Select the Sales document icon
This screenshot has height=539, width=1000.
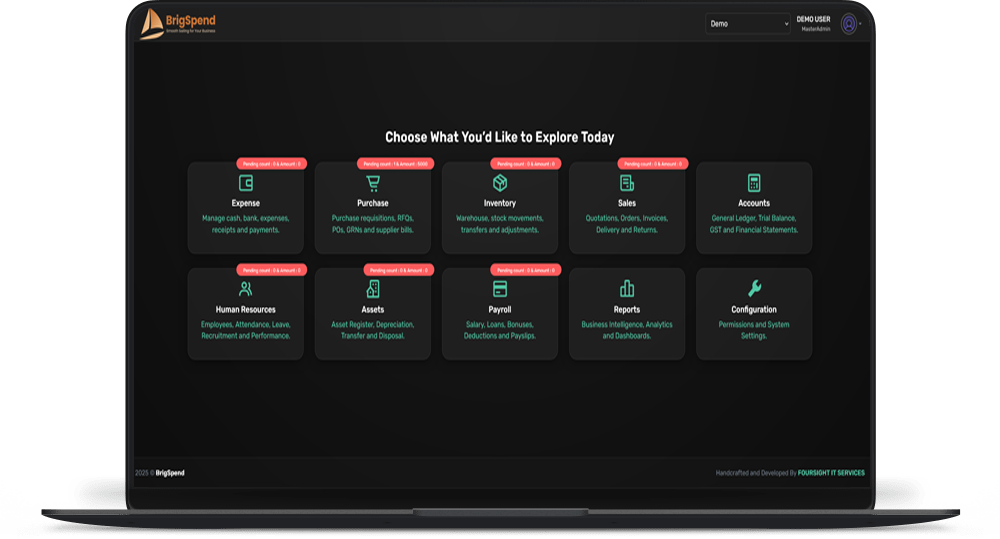(x=626, y=183)
